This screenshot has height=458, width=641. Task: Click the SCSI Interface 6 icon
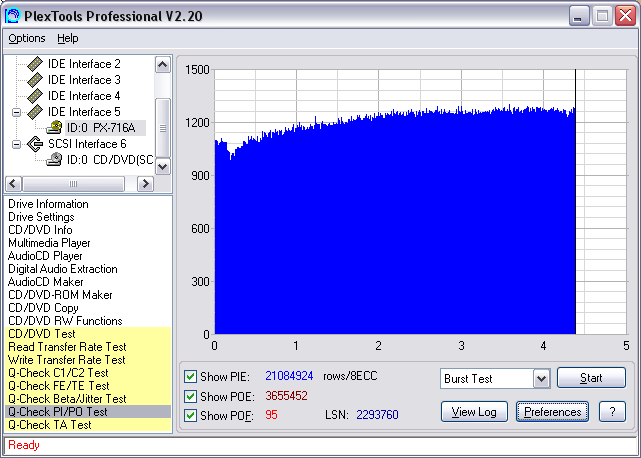[x=35, y=144]
